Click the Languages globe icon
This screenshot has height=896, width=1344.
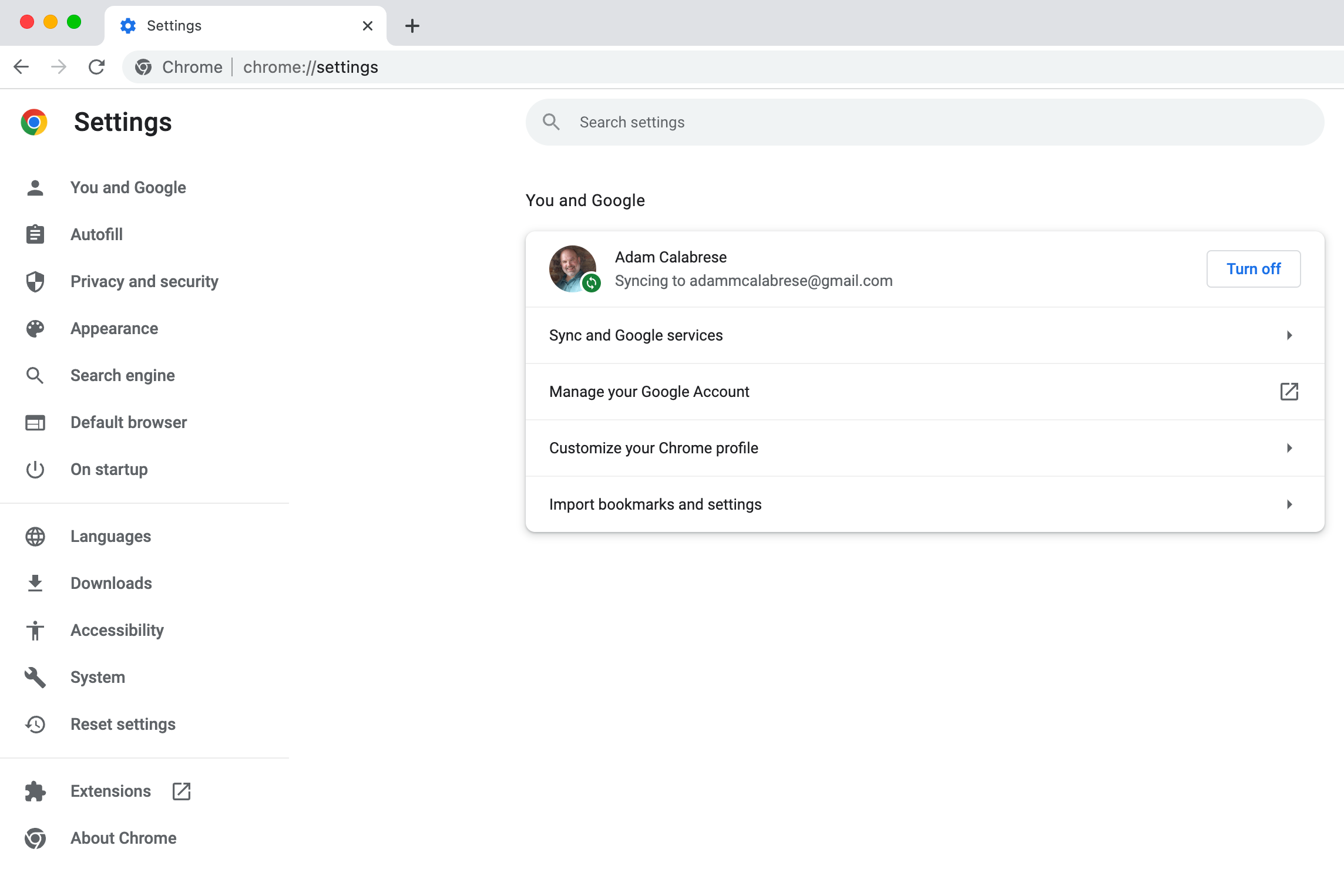point(35,536)
